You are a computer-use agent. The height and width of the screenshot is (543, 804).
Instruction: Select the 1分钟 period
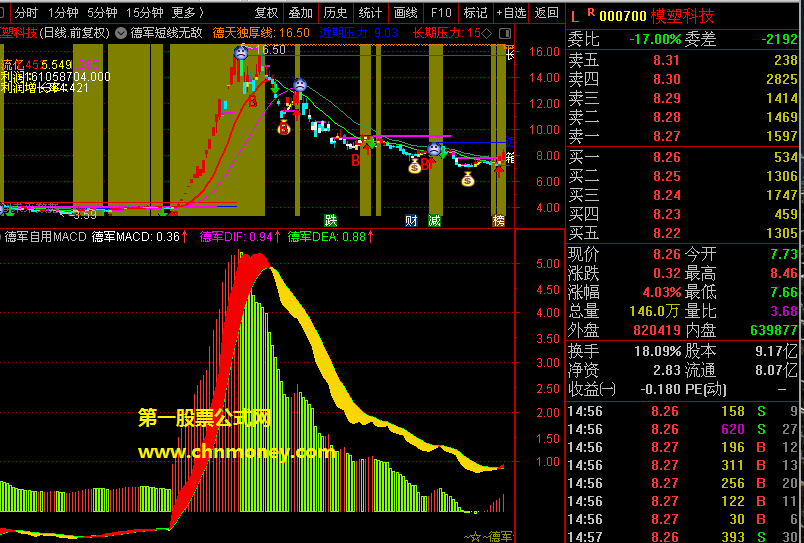click(62, 12)
